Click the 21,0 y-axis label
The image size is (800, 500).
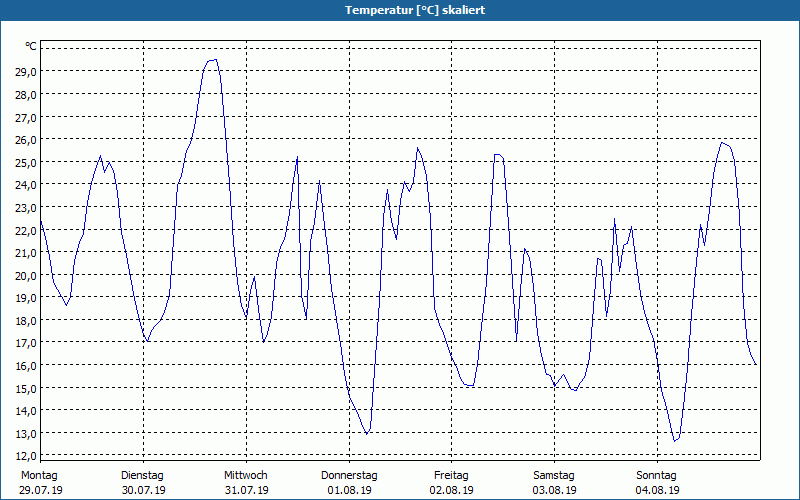point(26,253)
